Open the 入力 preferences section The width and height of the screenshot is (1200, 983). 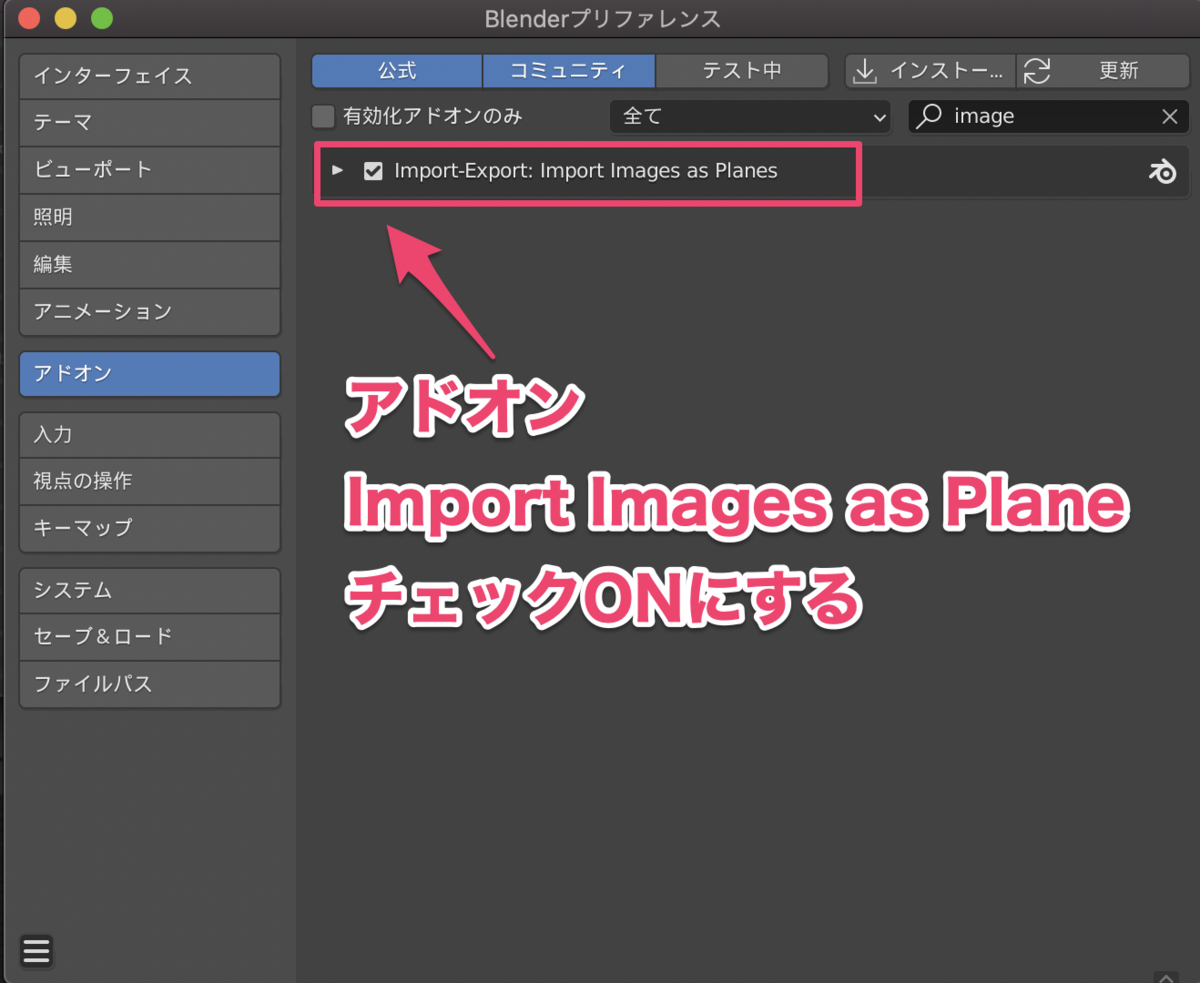(x=149, y=435)
